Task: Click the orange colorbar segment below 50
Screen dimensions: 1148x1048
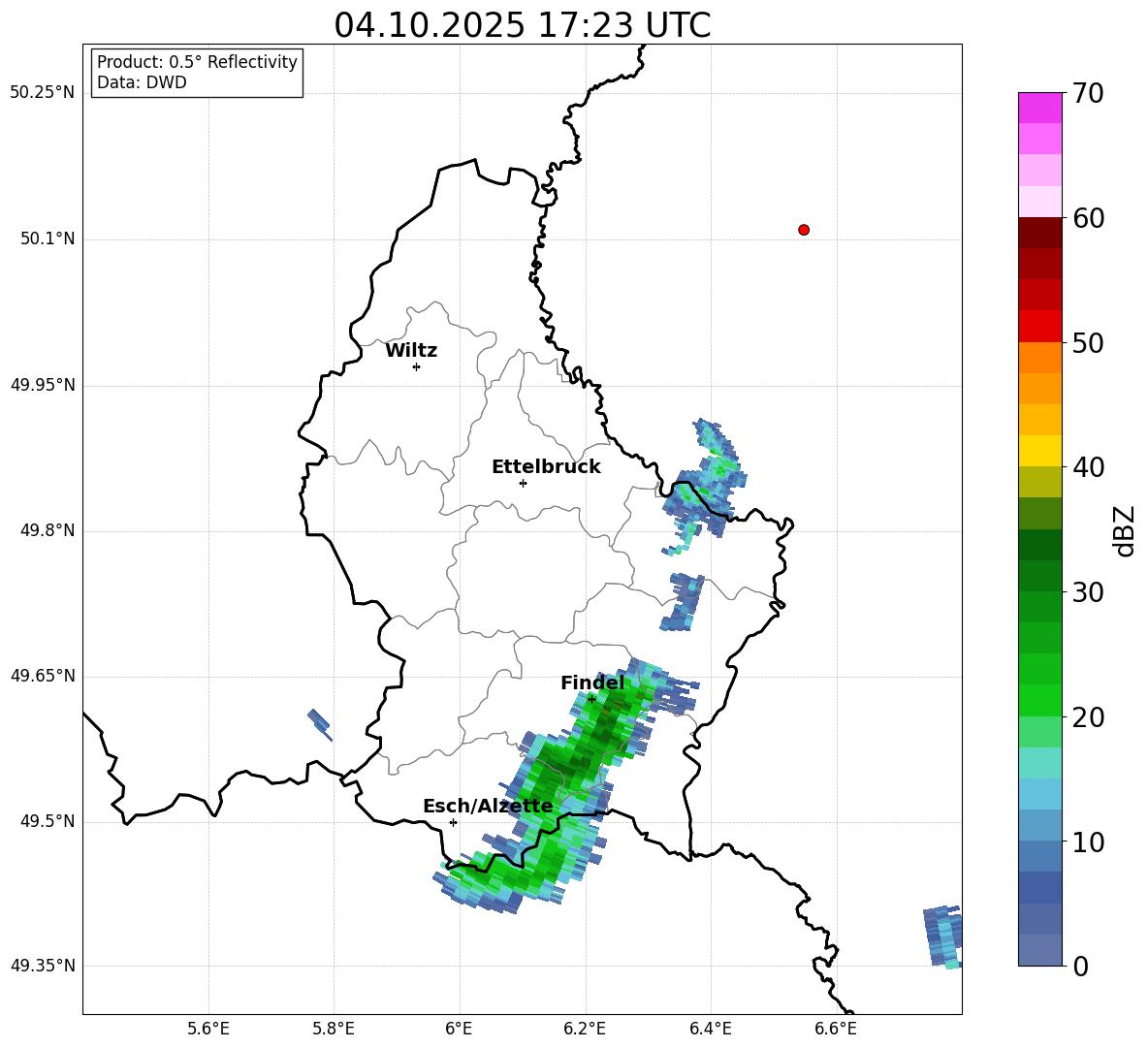Action: [x=1039, y=357]
